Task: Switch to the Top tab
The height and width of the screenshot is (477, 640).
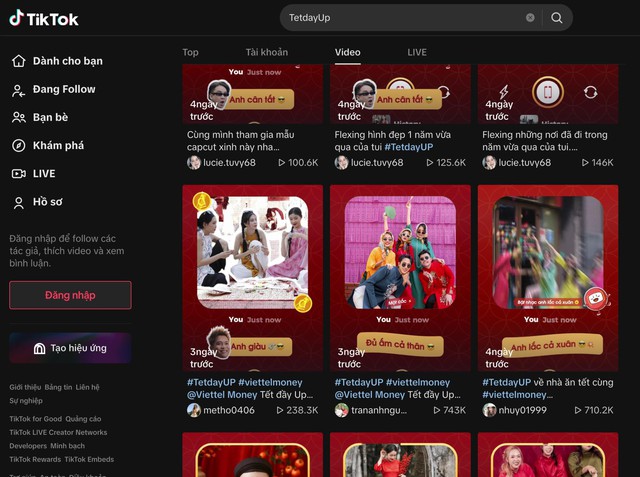Action: 190,52
